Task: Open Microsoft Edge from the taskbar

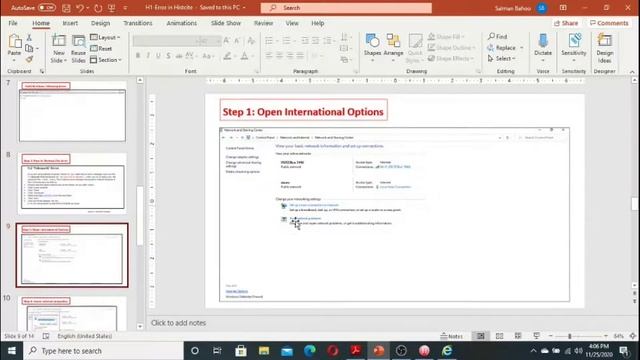Action: (309, 351)
